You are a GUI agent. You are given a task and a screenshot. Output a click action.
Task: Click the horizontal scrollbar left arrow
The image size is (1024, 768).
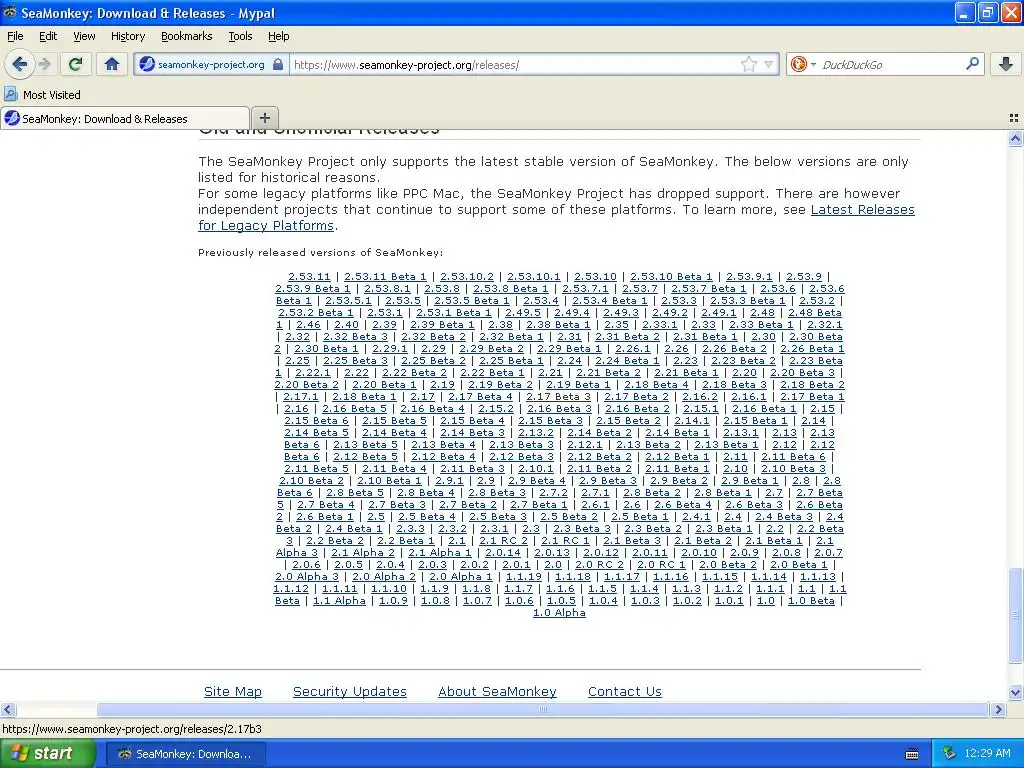(7, 709)
